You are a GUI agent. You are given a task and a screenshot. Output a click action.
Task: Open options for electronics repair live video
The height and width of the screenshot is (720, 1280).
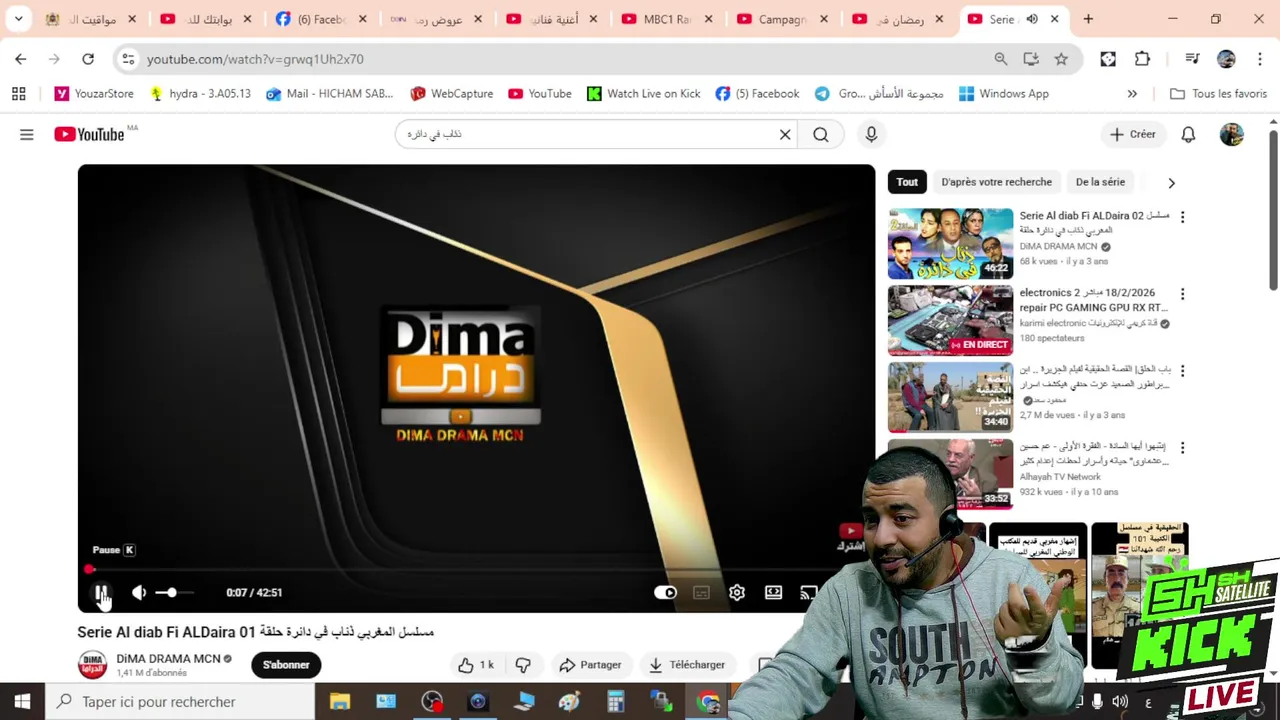(x=1182, y=294)
